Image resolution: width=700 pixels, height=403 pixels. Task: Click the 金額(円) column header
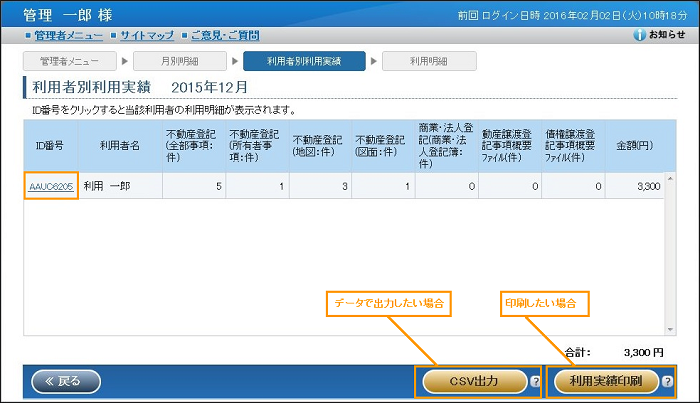(634, 145)
